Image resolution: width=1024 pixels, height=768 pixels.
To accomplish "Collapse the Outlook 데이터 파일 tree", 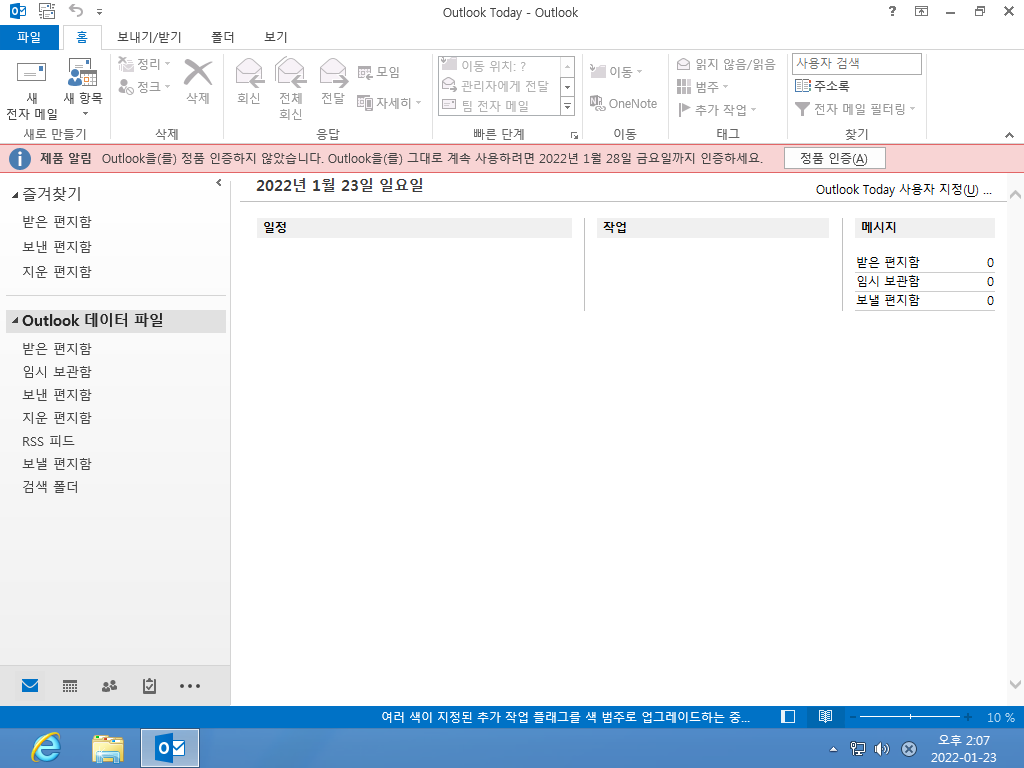I will click(x=14, y=320).
